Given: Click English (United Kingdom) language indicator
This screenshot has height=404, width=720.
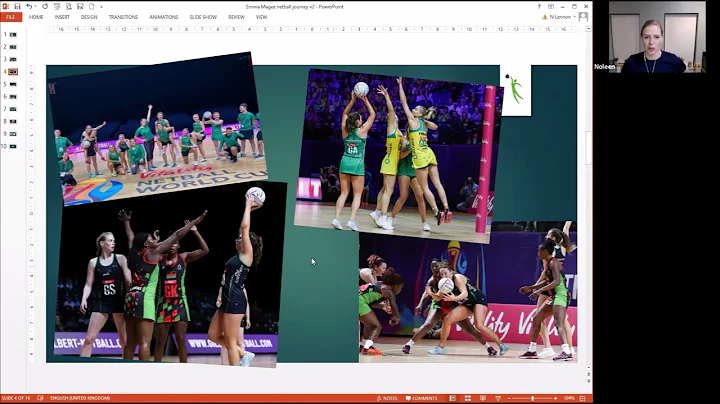Looking at the screenshot, I should tap(80, 398).
